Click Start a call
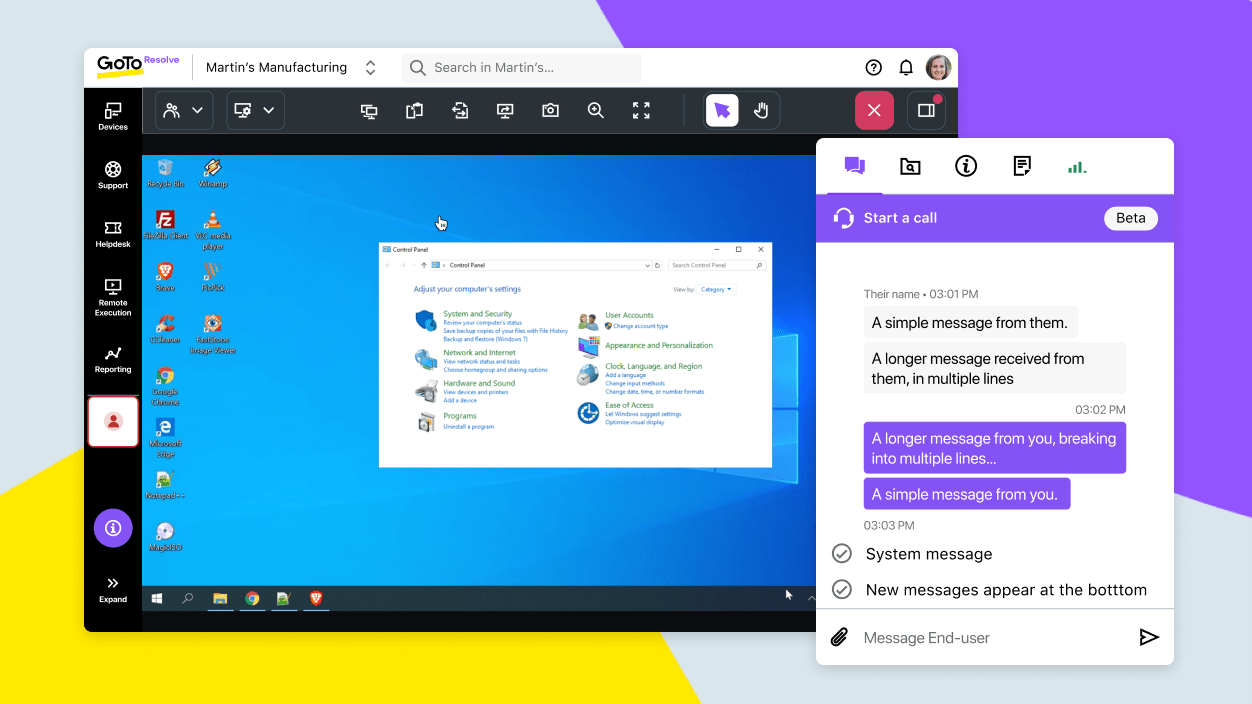This screenshot has width=1252, height=704. (x=900, y=218)
